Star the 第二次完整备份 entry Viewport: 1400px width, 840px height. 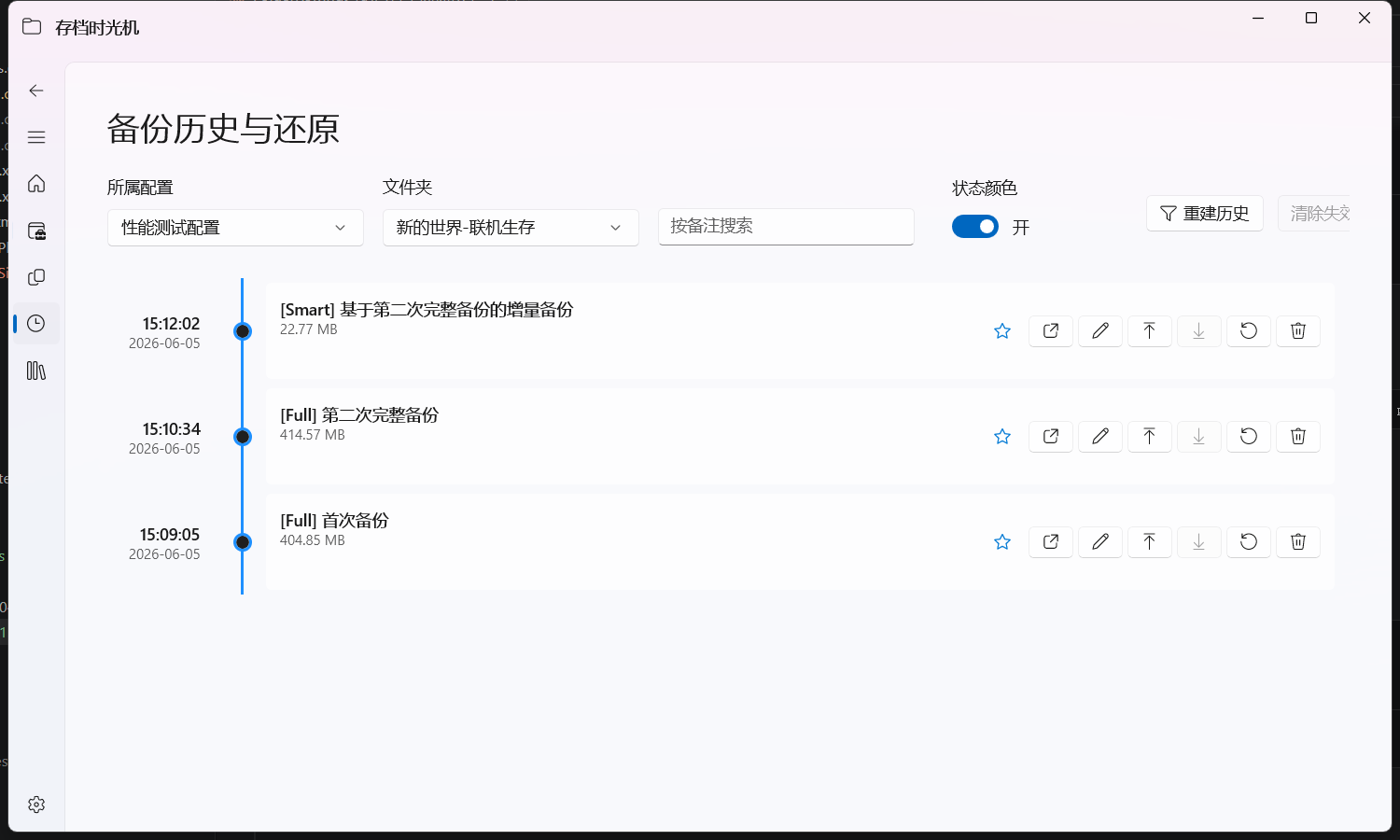click(x=1002, y=437)
